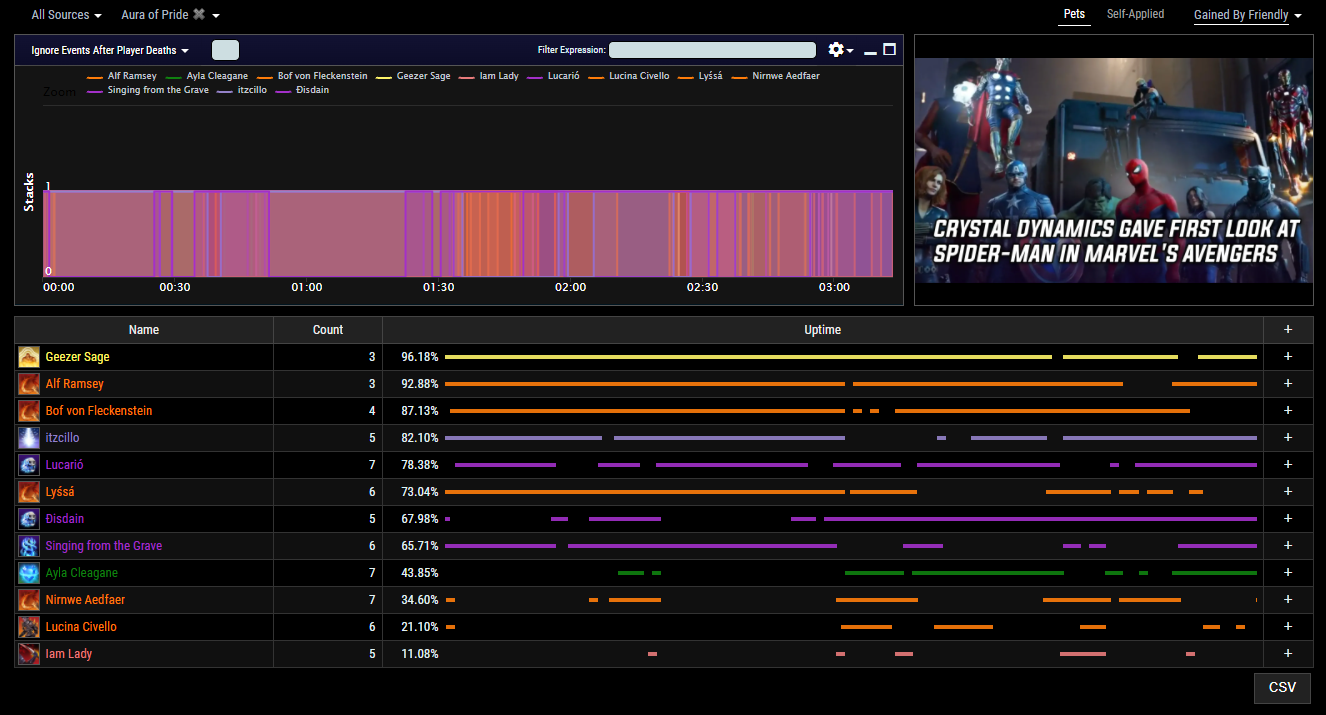Open Ignore Events After Player Deaths dropdown

pyautogui.click(x=110, y=50)
